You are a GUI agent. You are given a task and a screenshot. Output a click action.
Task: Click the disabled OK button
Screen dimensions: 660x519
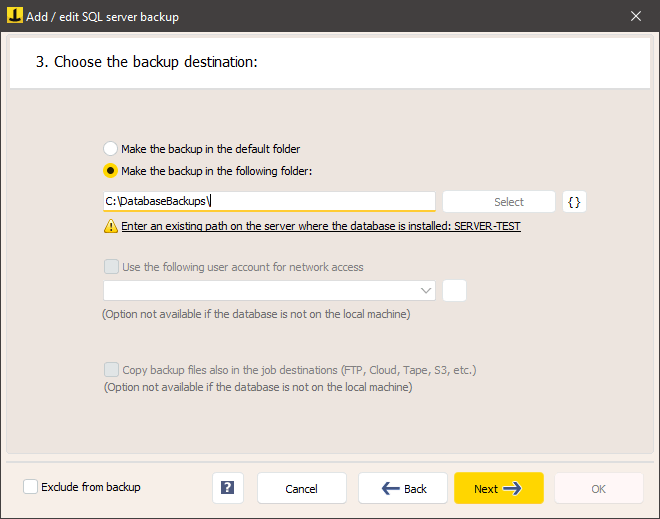(599, 488)
